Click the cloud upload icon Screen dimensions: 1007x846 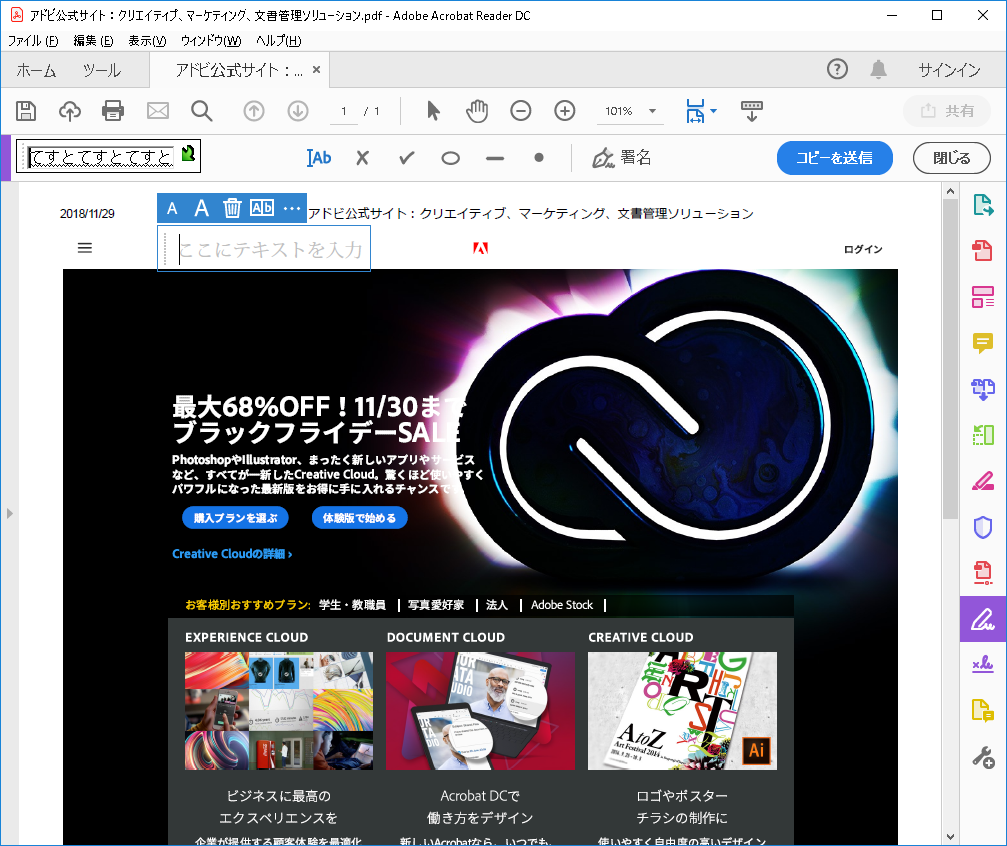(69, 111)
